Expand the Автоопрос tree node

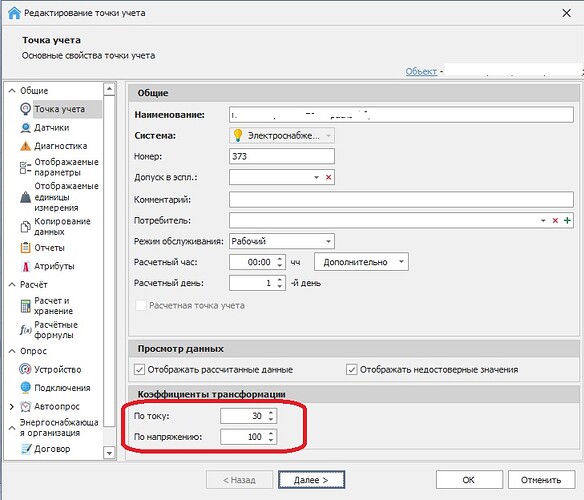12,406
